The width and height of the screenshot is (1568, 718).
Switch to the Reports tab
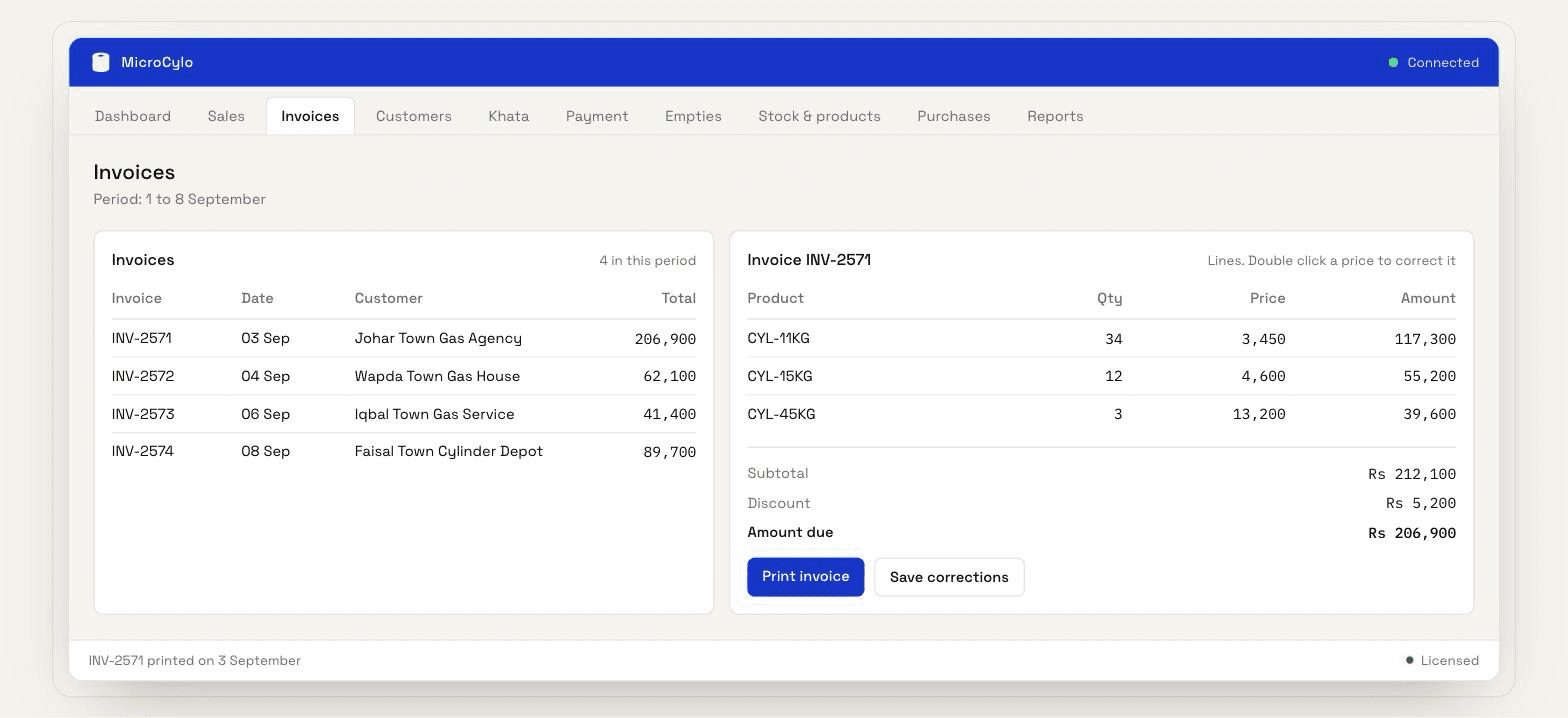[1055, 116]
